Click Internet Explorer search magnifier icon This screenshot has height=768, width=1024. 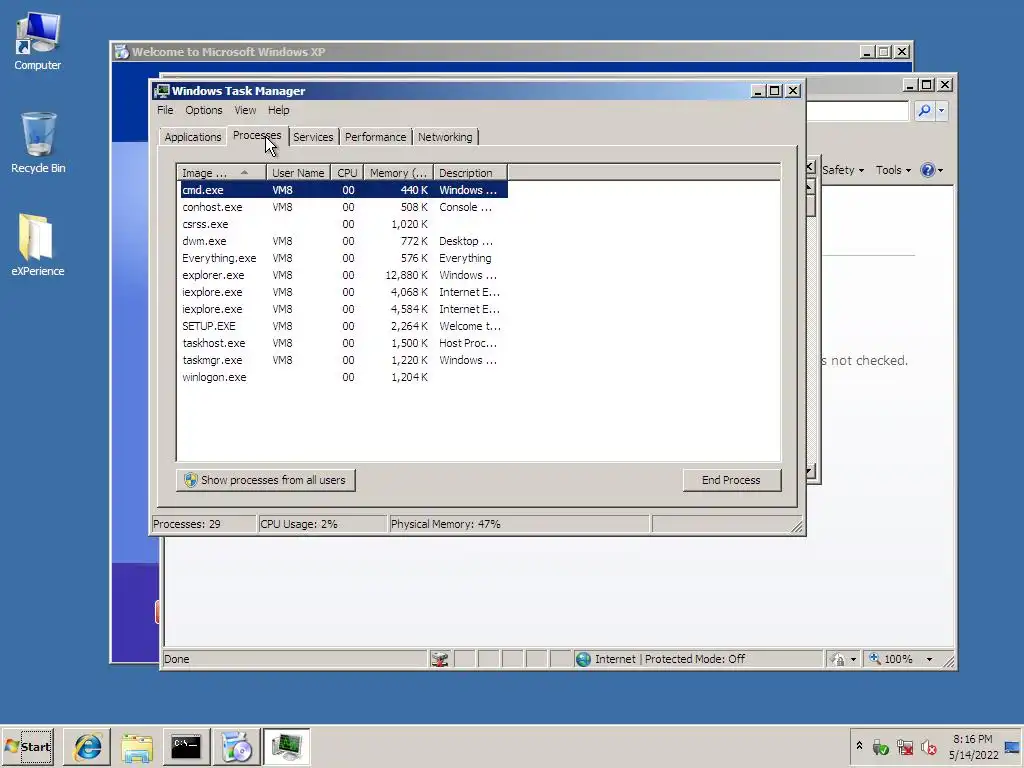(x=924, y=110)
